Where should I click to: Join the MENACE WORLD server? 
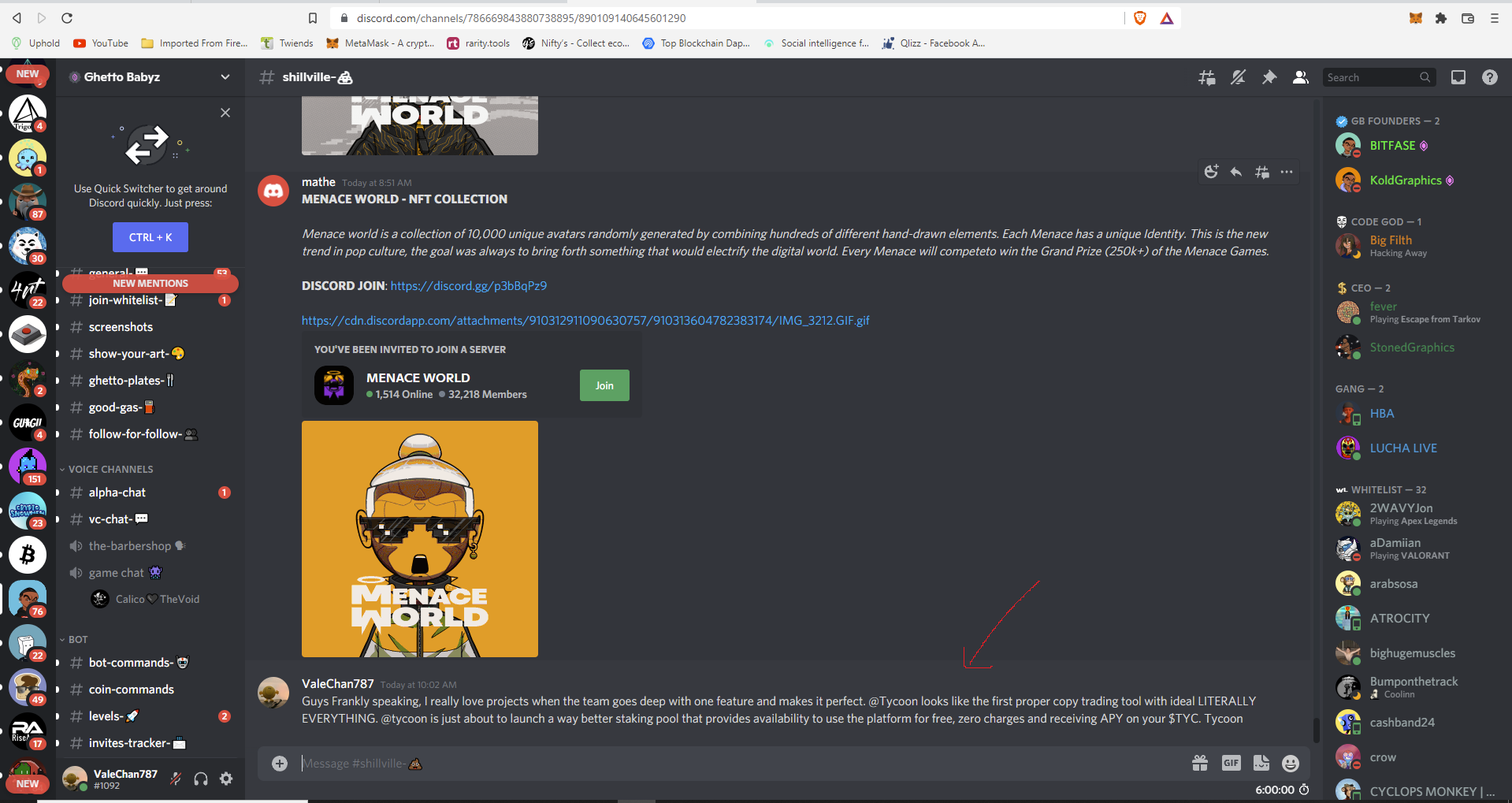(604, 385)
